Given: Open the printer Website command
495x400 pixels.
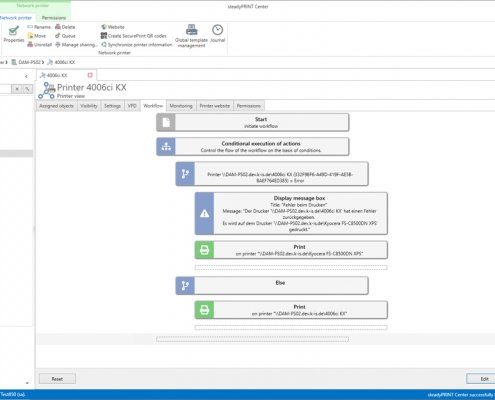Looking at the screenshot, I should point(113,27).
